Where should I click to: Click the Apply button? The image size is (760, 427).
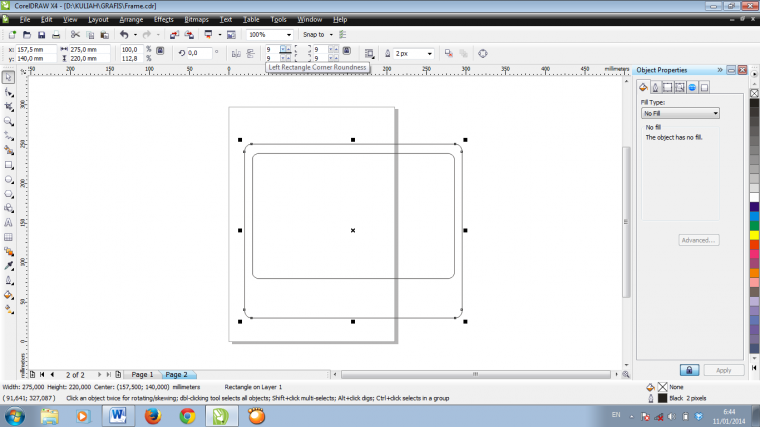coord(724,370)
